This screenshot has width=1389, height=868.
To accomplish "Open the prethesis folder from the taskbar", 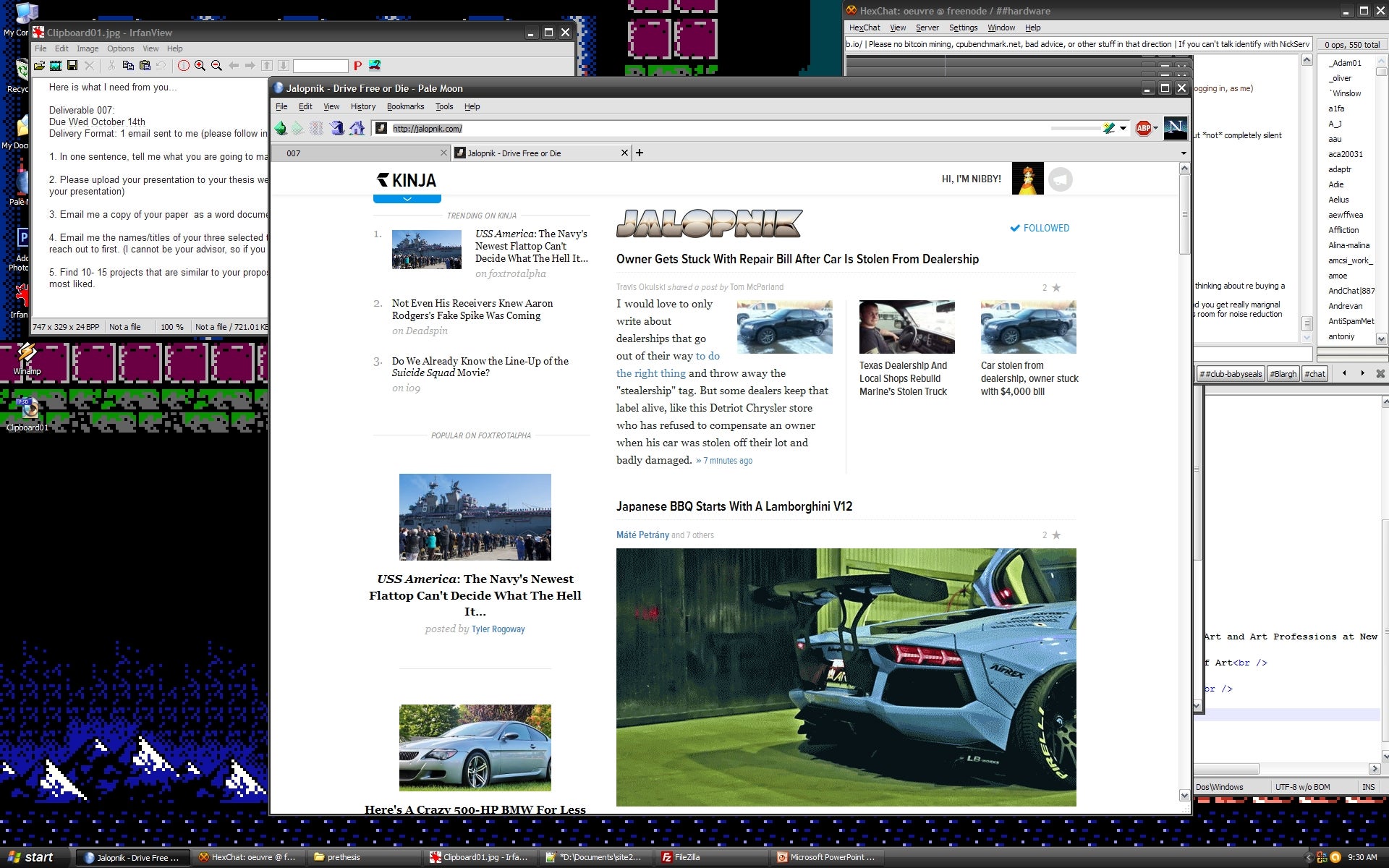I will (x=365, y=857).
